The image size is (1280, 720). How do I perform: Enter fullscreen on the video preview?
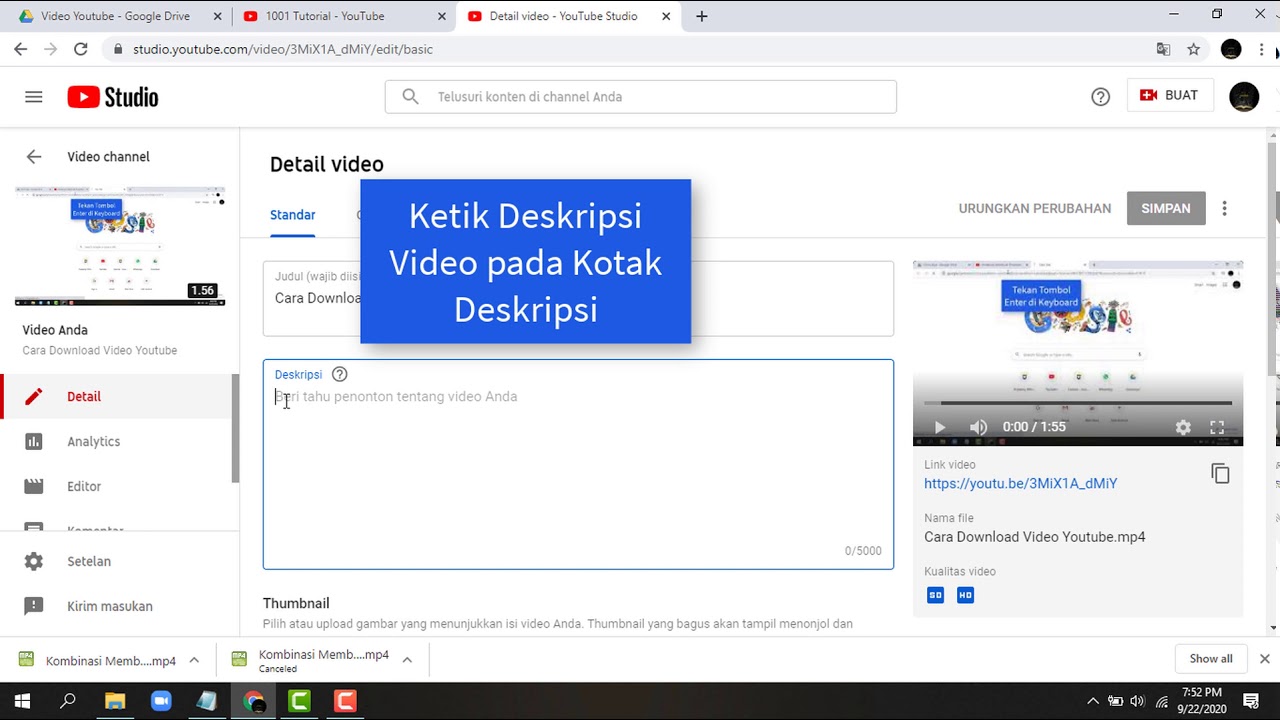coord(1217,427)
